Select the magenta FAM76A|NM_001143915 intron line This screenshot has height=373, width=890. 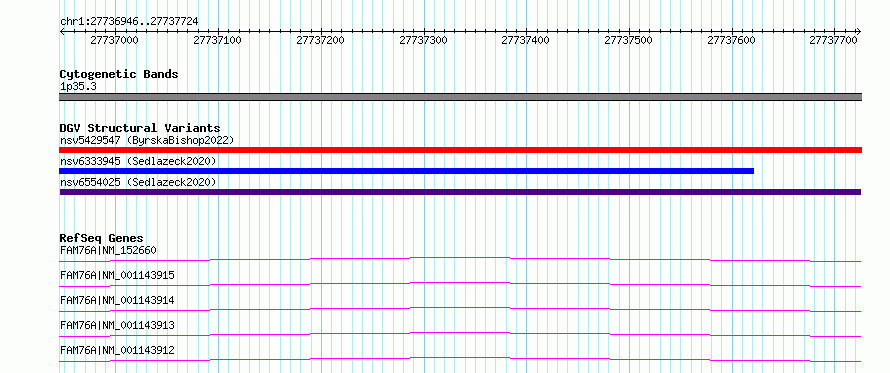(460, 284)
